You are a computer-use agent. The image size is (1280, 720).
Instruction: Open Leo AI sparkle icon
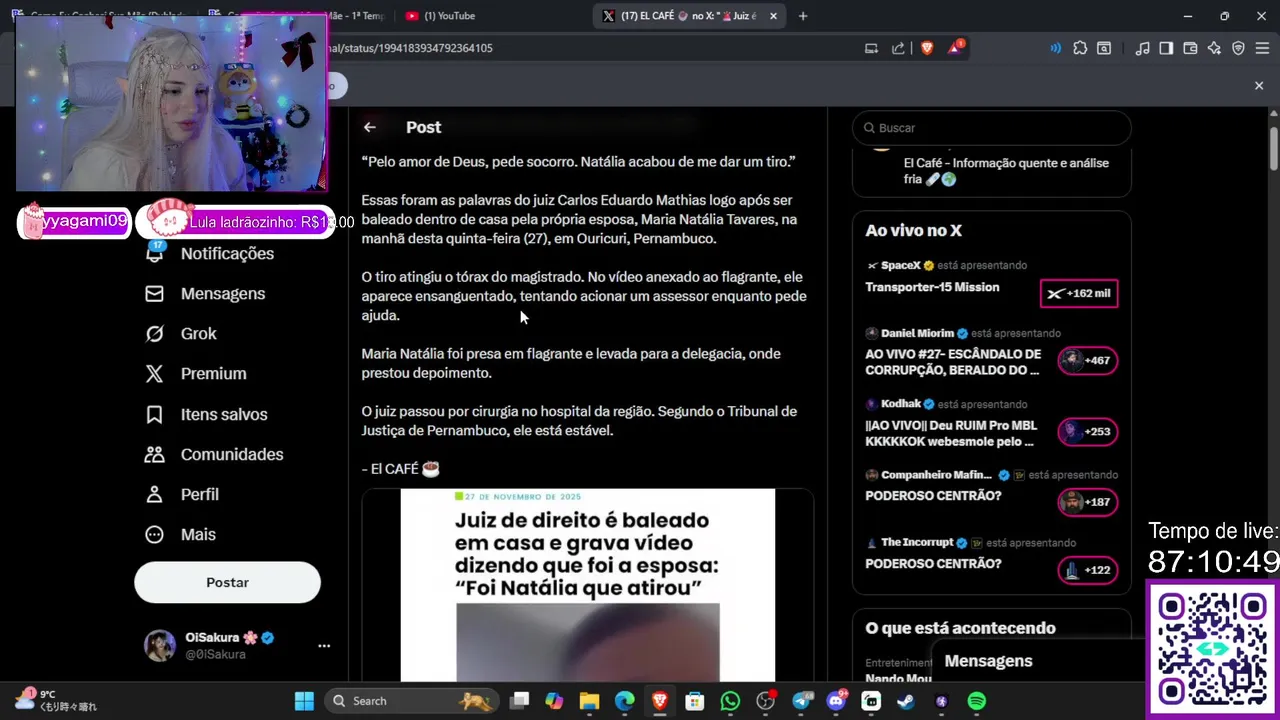coord(1214,48)
